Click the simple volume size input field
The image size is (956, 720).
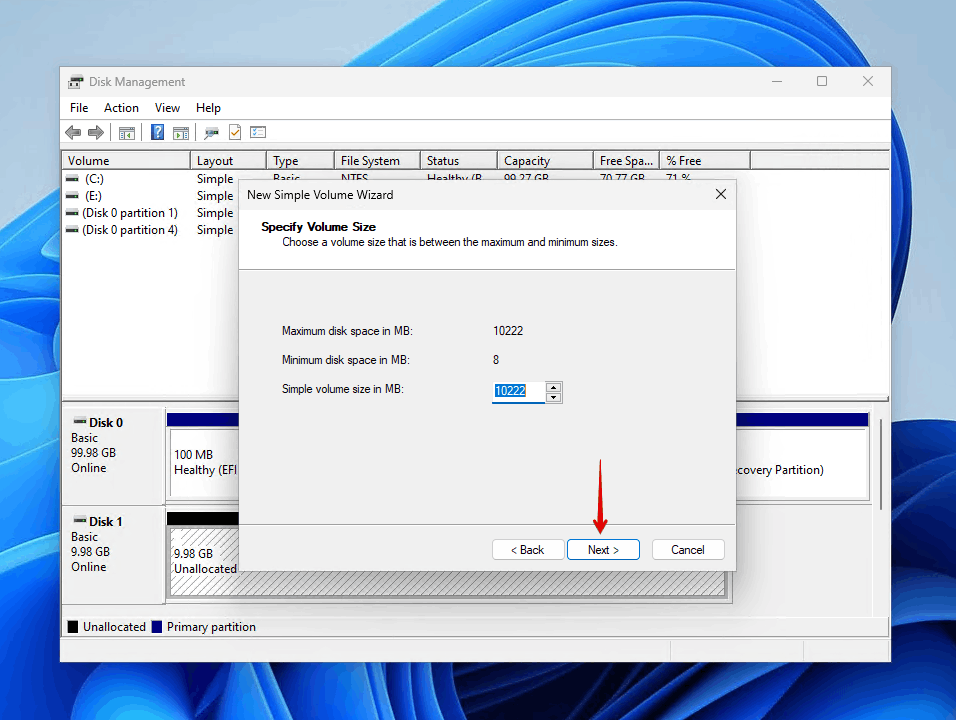pos(513,391)
